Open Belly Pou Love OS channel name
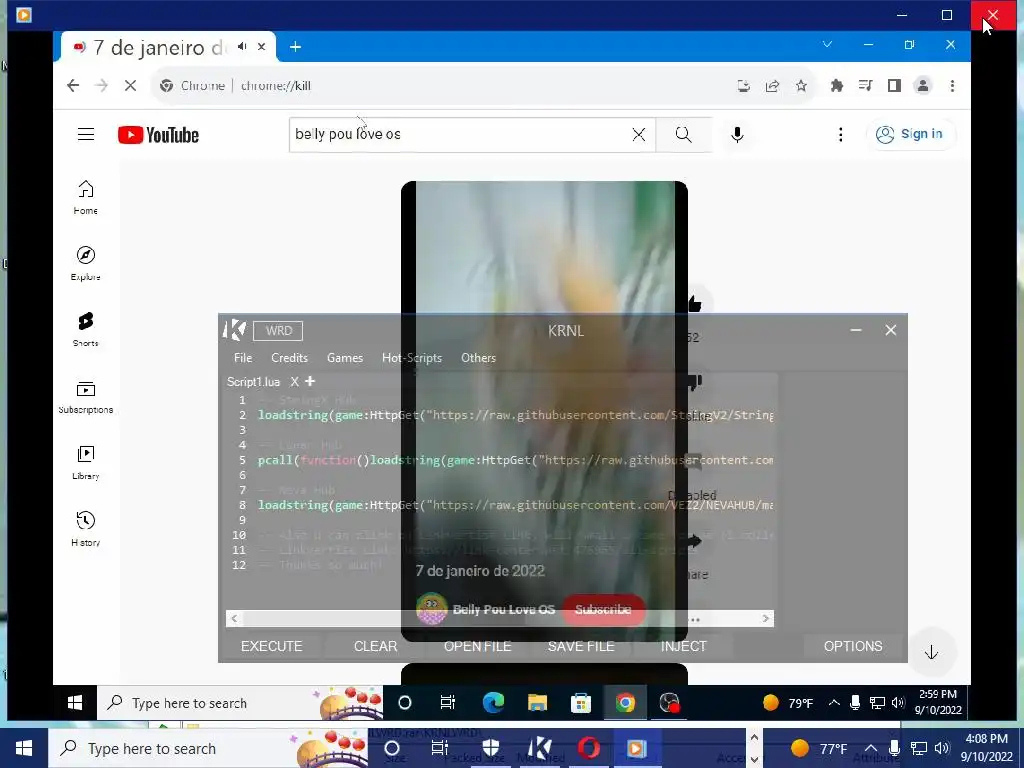 (x=504, y=609)
